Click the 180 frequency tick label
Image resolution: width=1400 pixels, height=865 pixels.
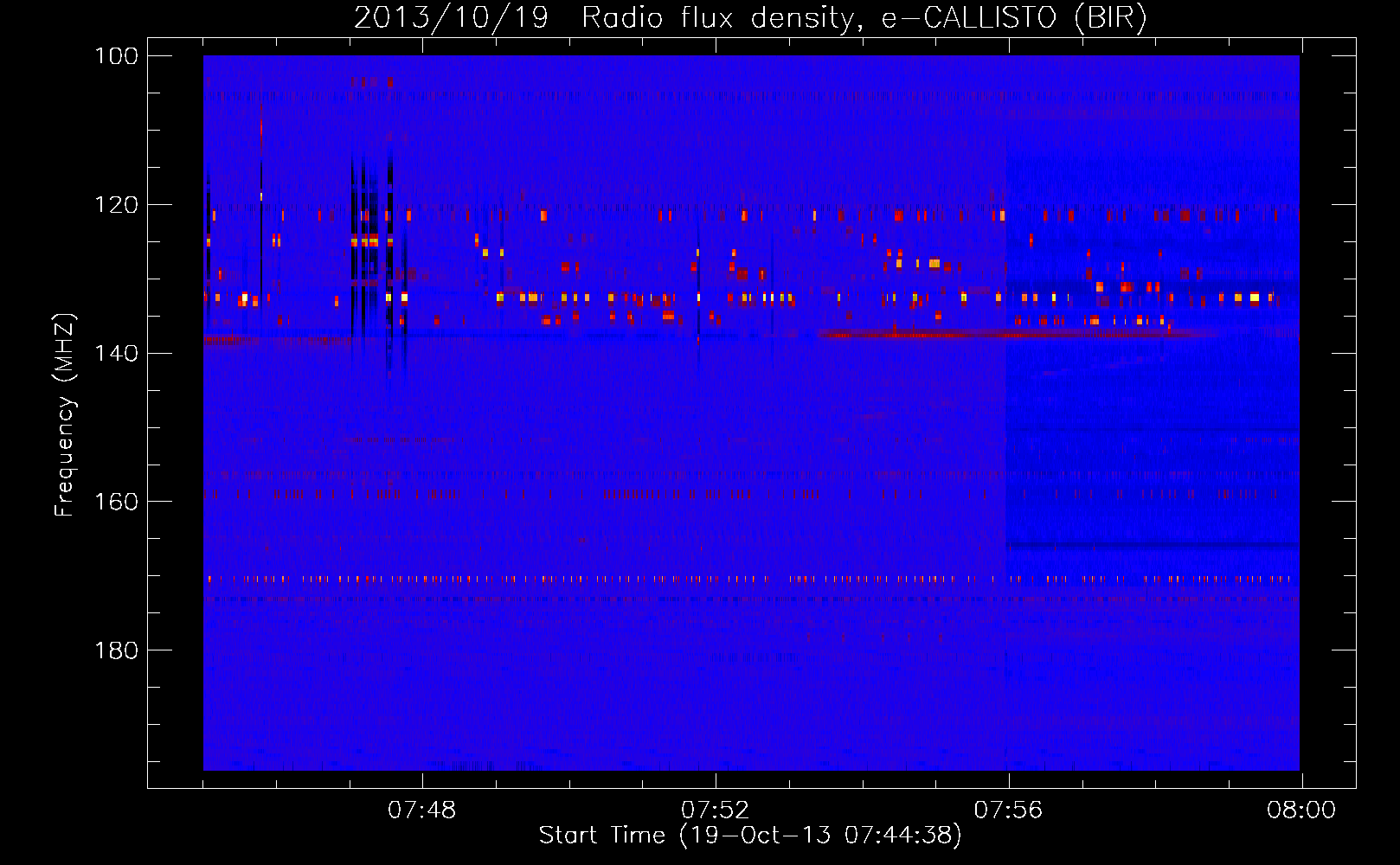tap(117, 650)
